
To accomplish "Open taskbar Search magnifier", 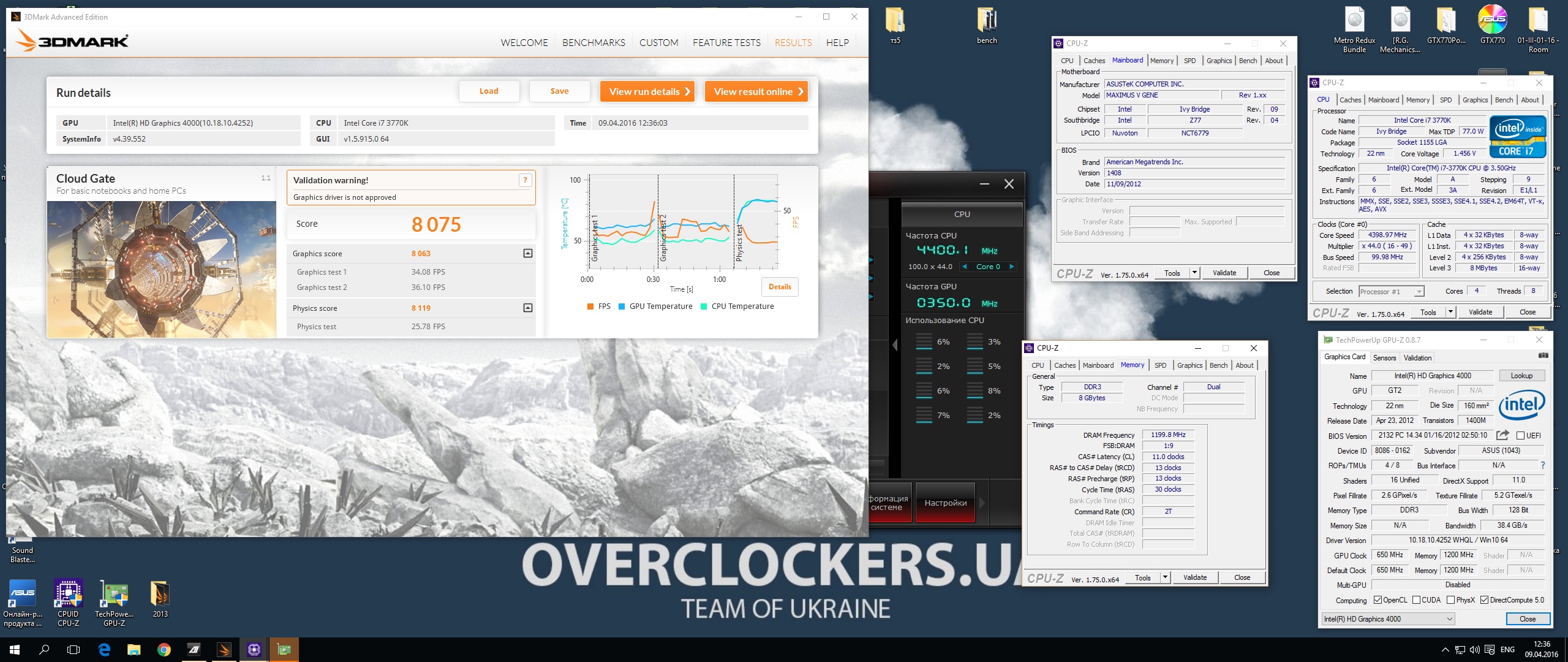I will click(44, 650).
